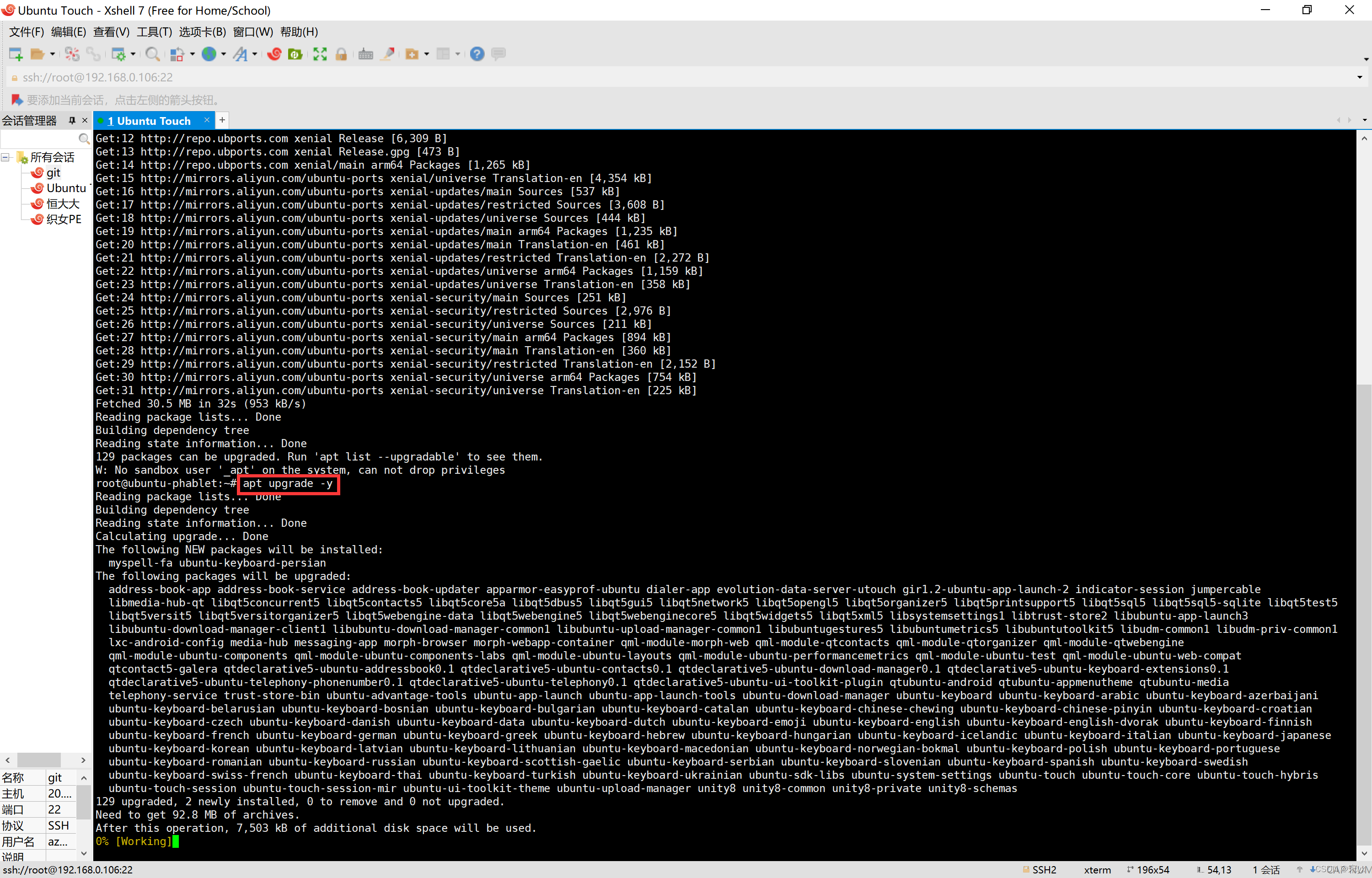Screen dimensions: 1372x878
Task: Select the 织女PE session
Action: click(56, 219)
